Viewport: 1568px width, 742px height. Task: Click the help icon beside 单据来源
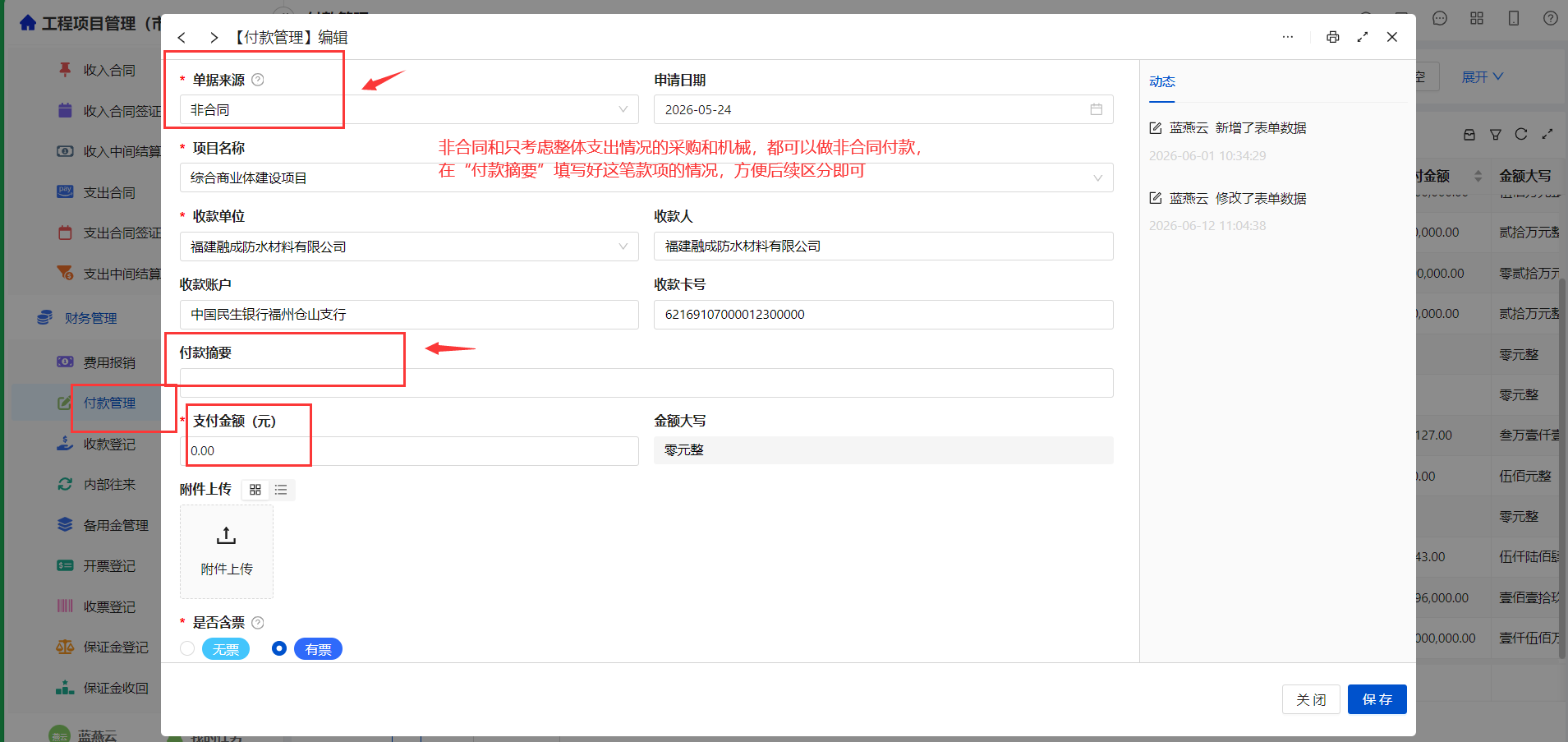coord(258,80)
